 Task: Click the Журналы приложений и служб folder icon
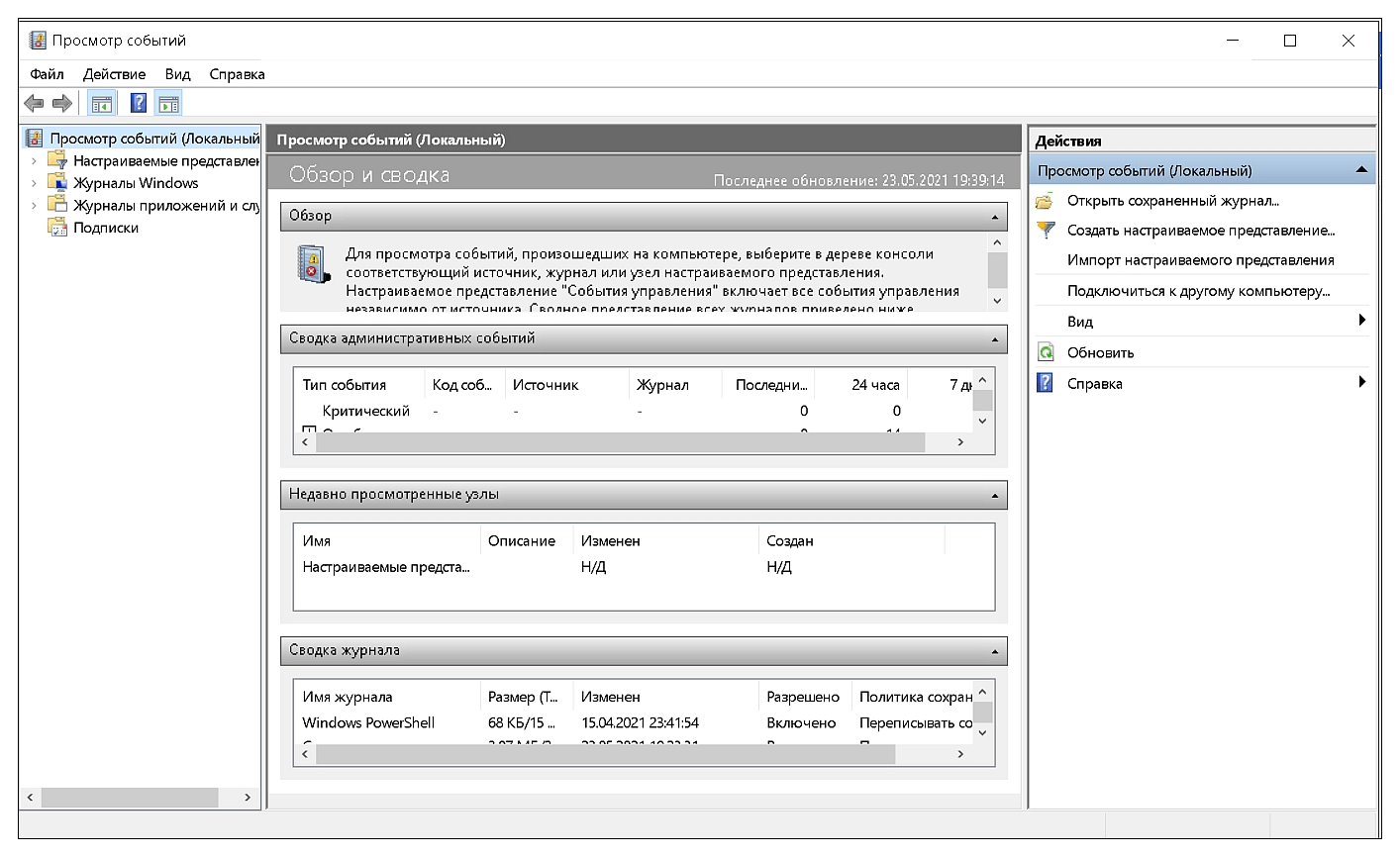pyautogui.click(x=57, y=205)
